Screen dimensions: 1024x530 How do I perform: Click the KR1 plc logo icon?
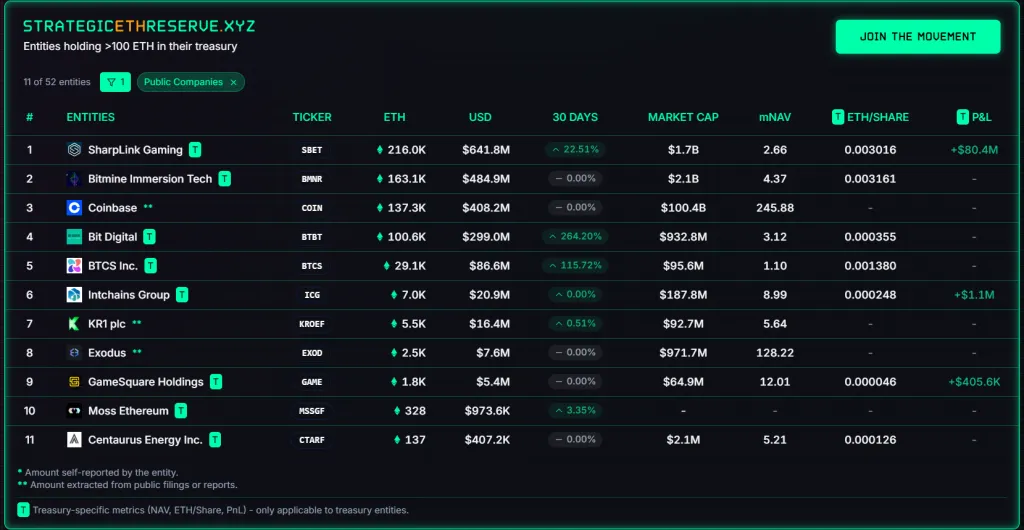(74, 324)
